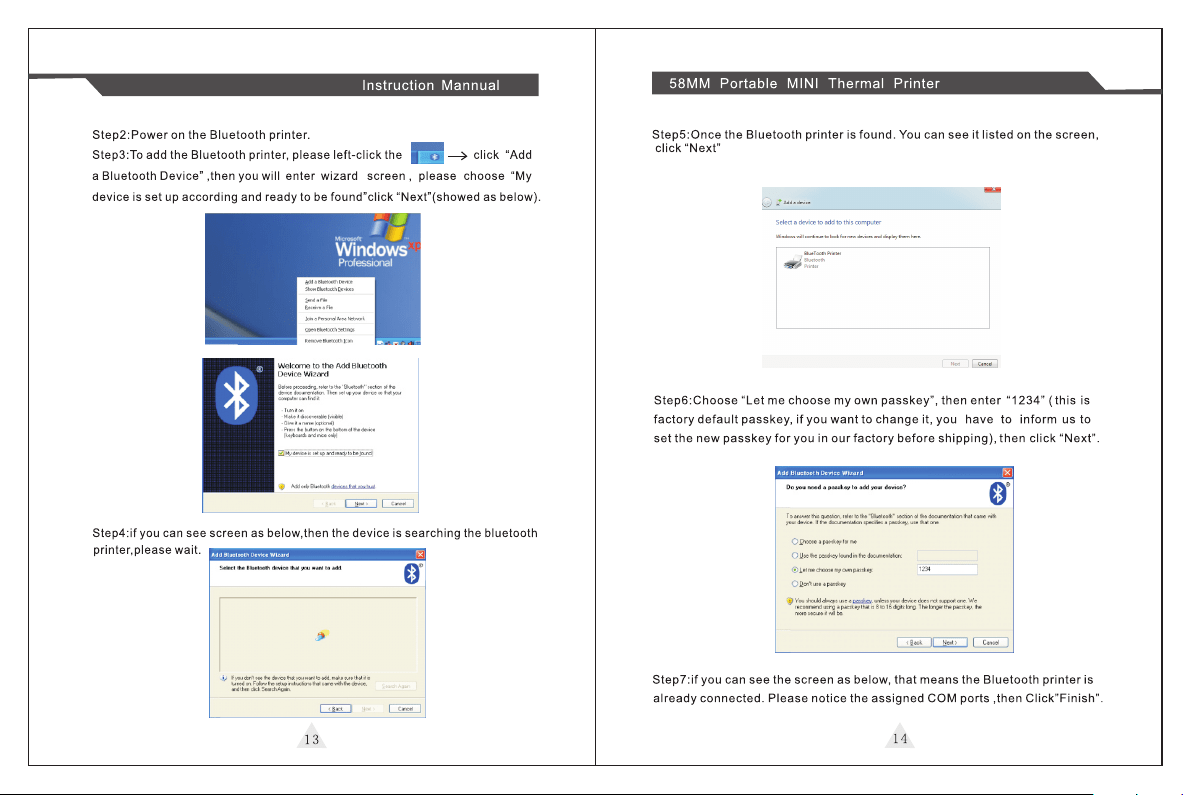Click Bluetooth logo in passkey wizard

click(998, 493)
